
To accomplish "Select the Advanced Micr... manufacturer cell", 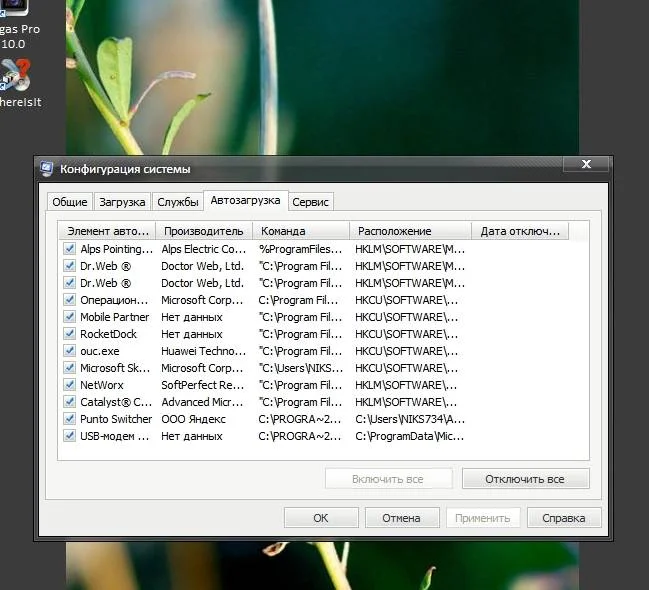I will coord(202,402).
